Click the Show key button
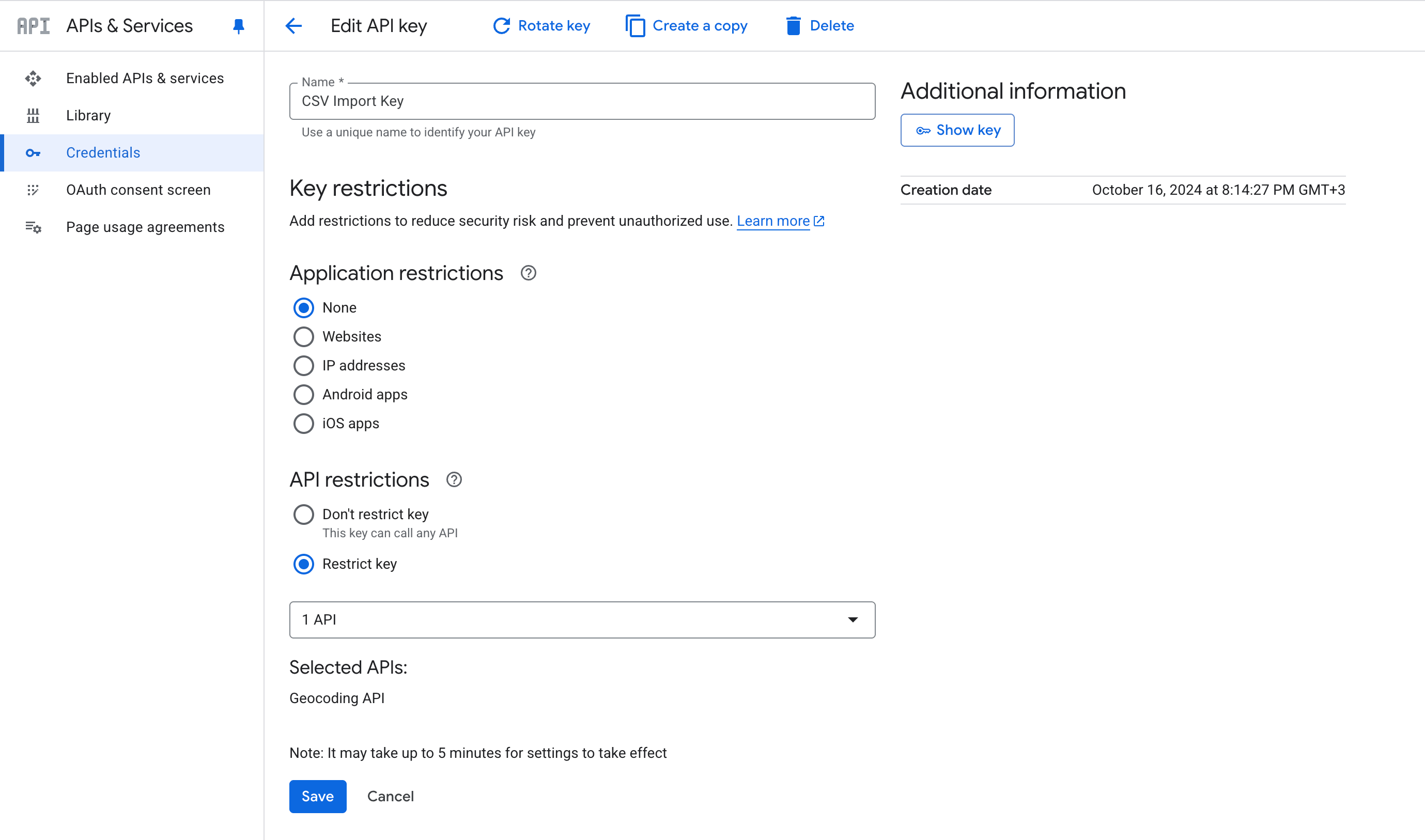Viewport: 1425px width, 840px height. tap(957, 130)
